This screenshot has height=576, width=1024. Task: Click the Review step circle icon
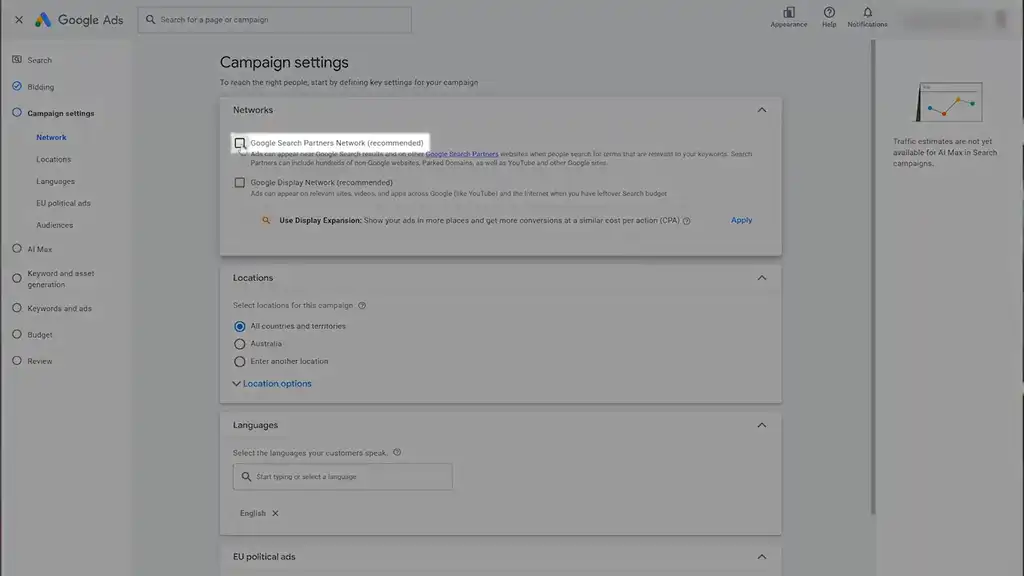click(17, 360)
